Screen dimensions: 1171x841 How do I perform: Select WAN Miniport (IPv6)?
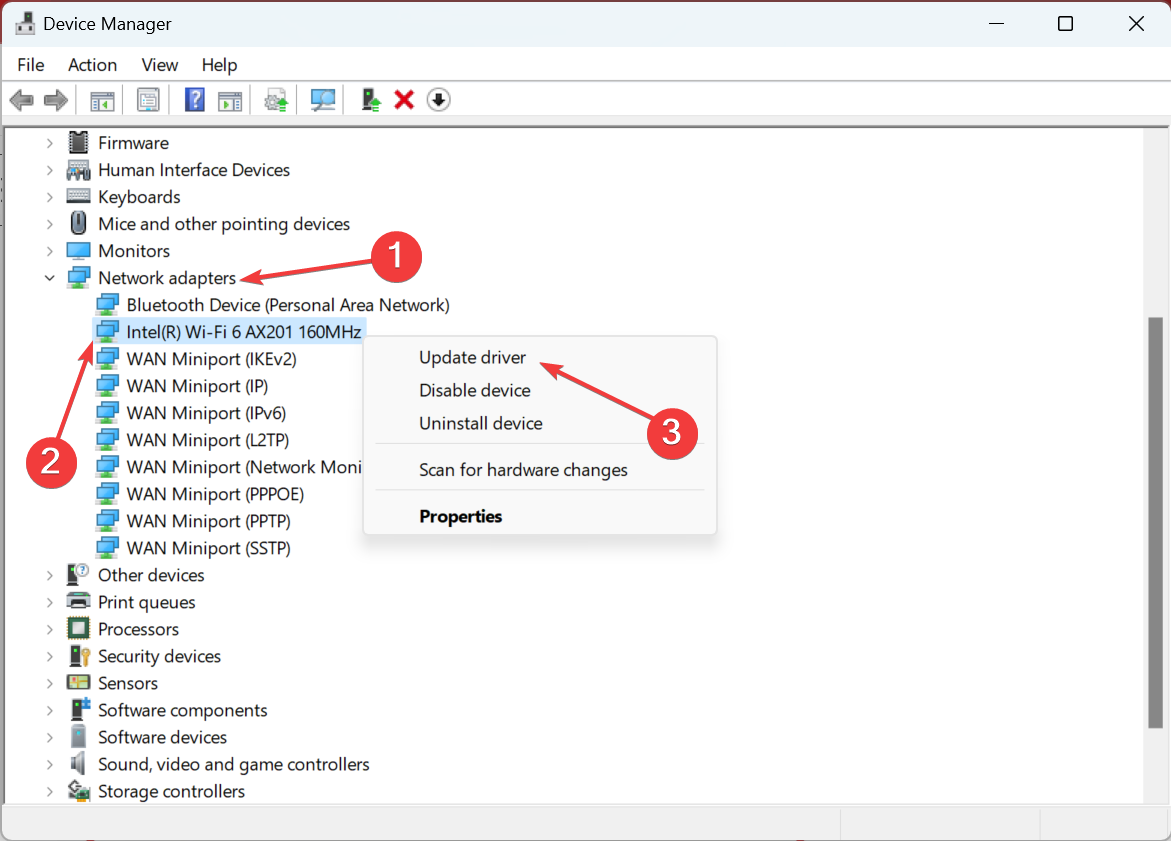[206, 412]
